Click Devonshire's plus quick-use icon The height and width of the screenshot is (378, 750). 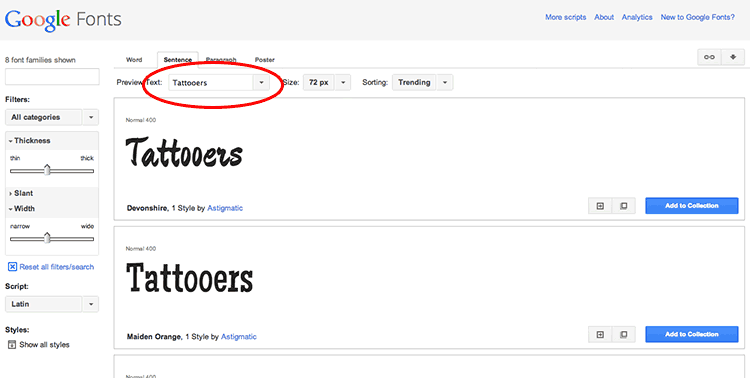[x=600, y=206]
